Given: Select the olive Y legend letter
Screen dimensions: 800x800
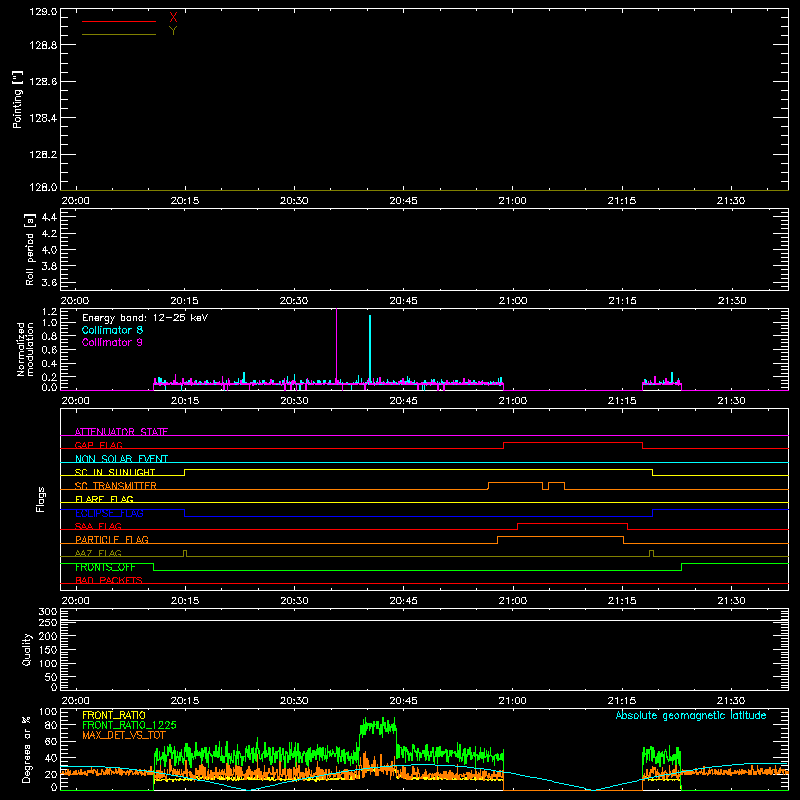Looking at the screenshot, I should coord(173,31).
